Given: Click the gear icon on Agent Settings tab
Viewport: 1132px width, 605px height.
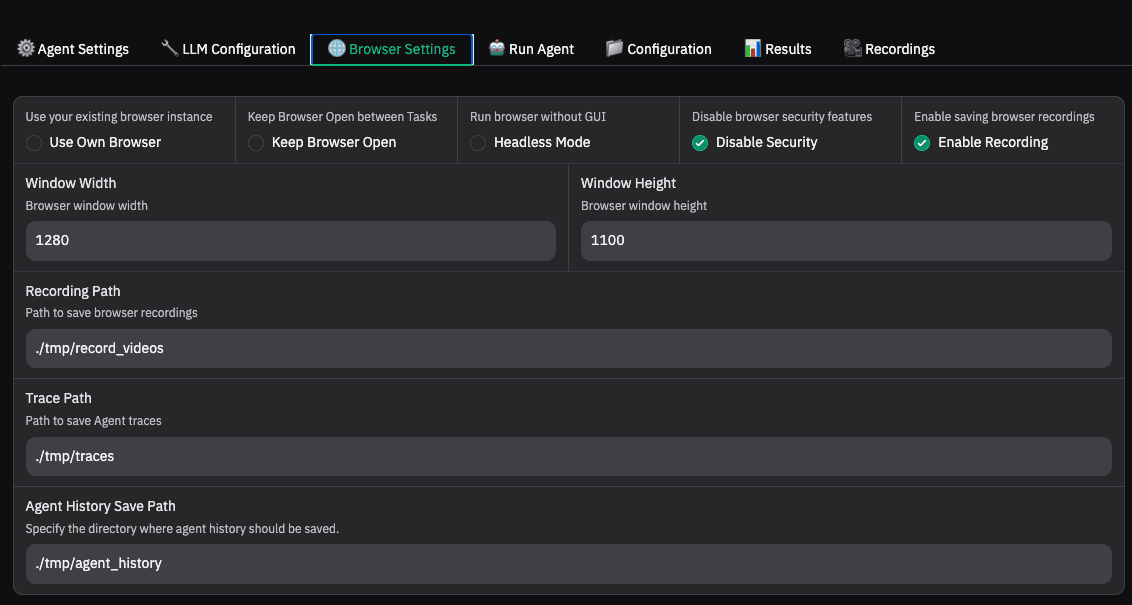Looking at the screenshot, I should coord(26,48).
